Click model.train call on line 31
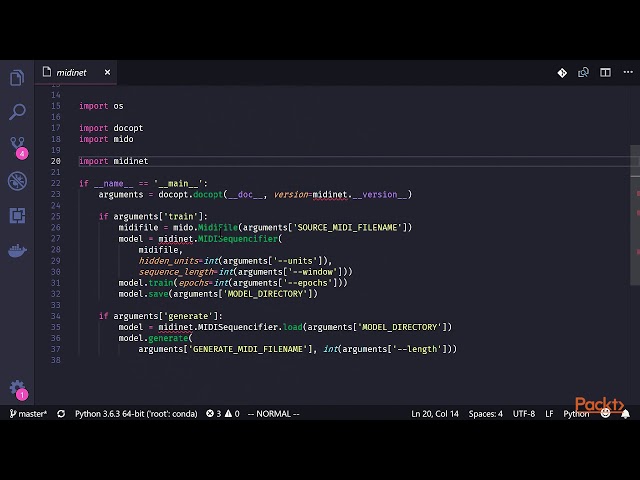 (x=146, y=283)
